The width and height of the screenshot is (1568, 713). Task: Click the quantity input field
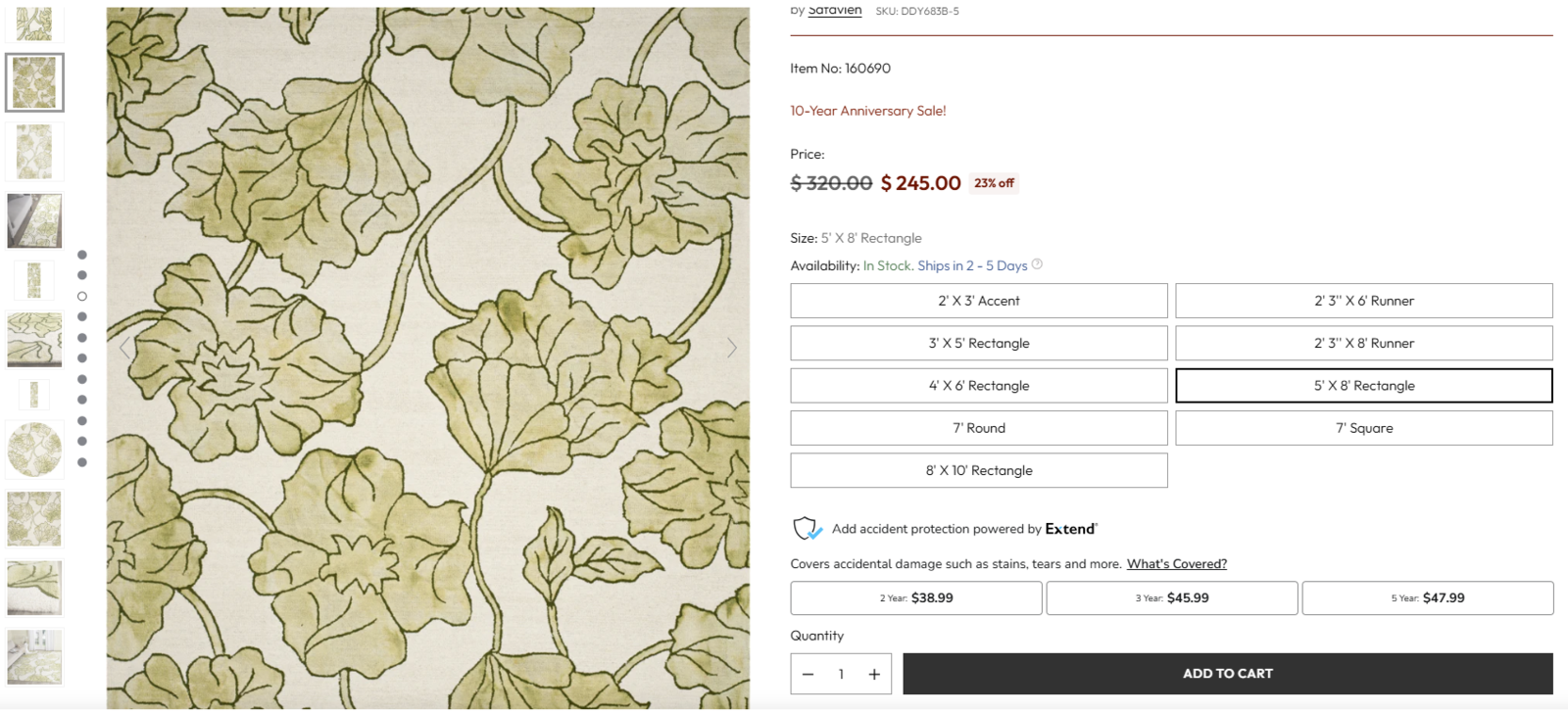tap(840, 674)
